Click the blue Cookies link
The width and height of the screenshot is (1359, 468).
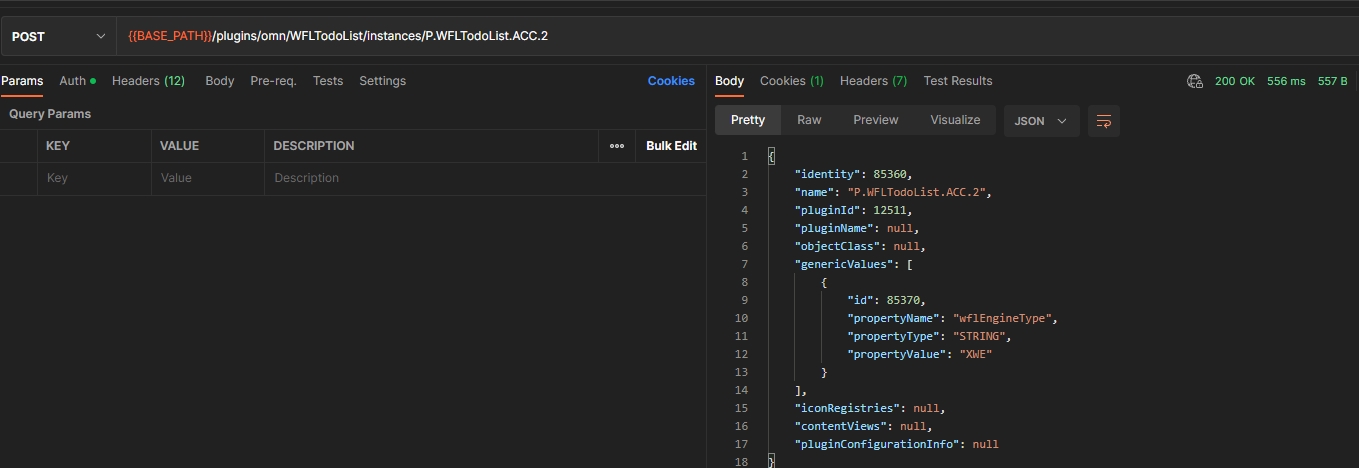click(670, 81)
